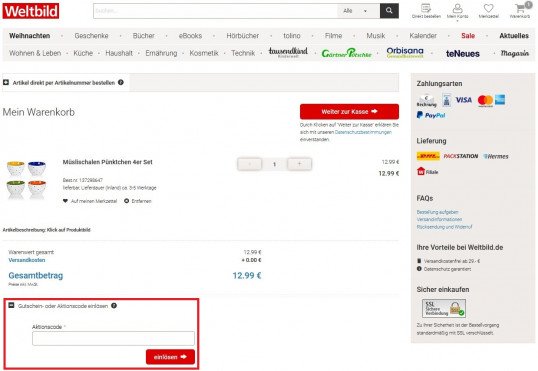Decrease quantity with the minus button

pyautogui.click(x=249, y=164)
